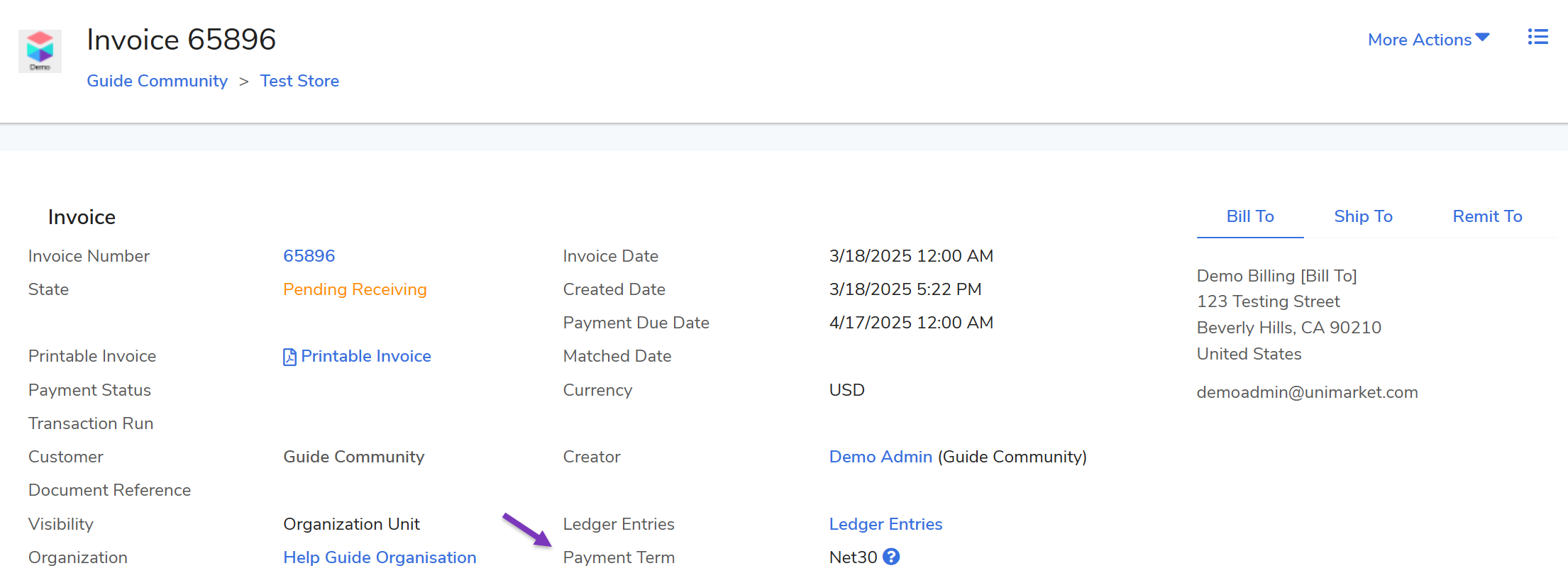1568x578 pixels.
Task: Click the Invoice 65896 page title
Action: pyautogui.click(x=181, y=40)
